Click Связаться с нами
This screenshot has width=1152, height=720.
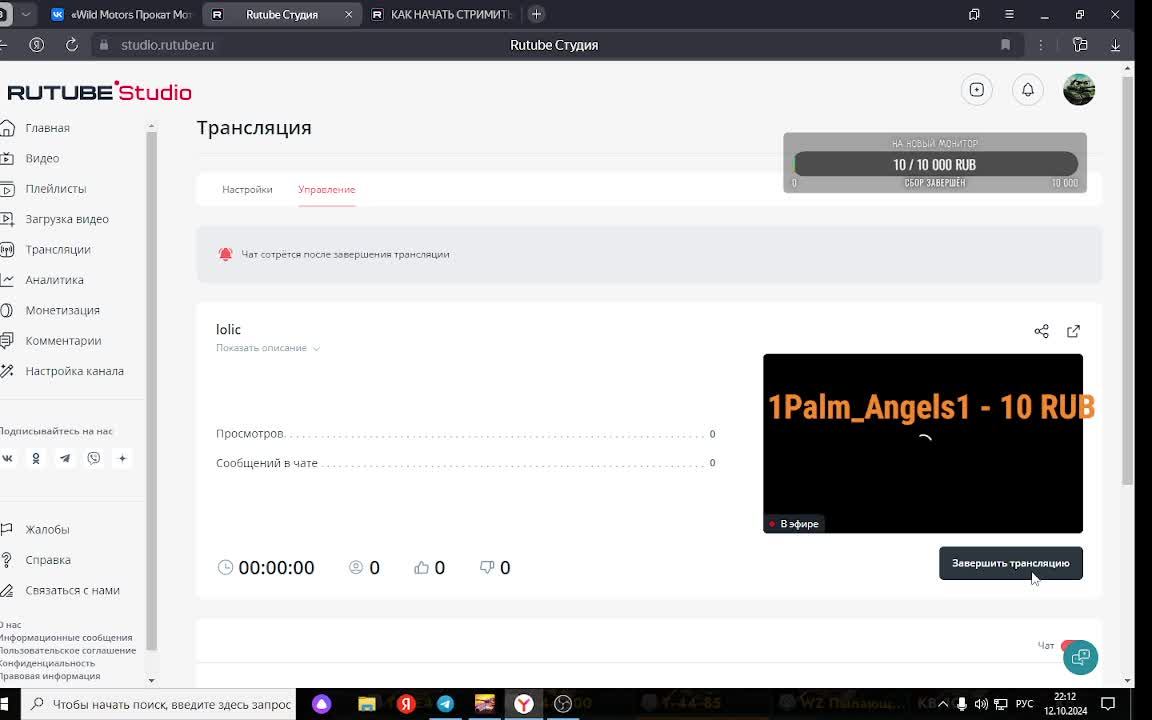[x=72, y=590]
